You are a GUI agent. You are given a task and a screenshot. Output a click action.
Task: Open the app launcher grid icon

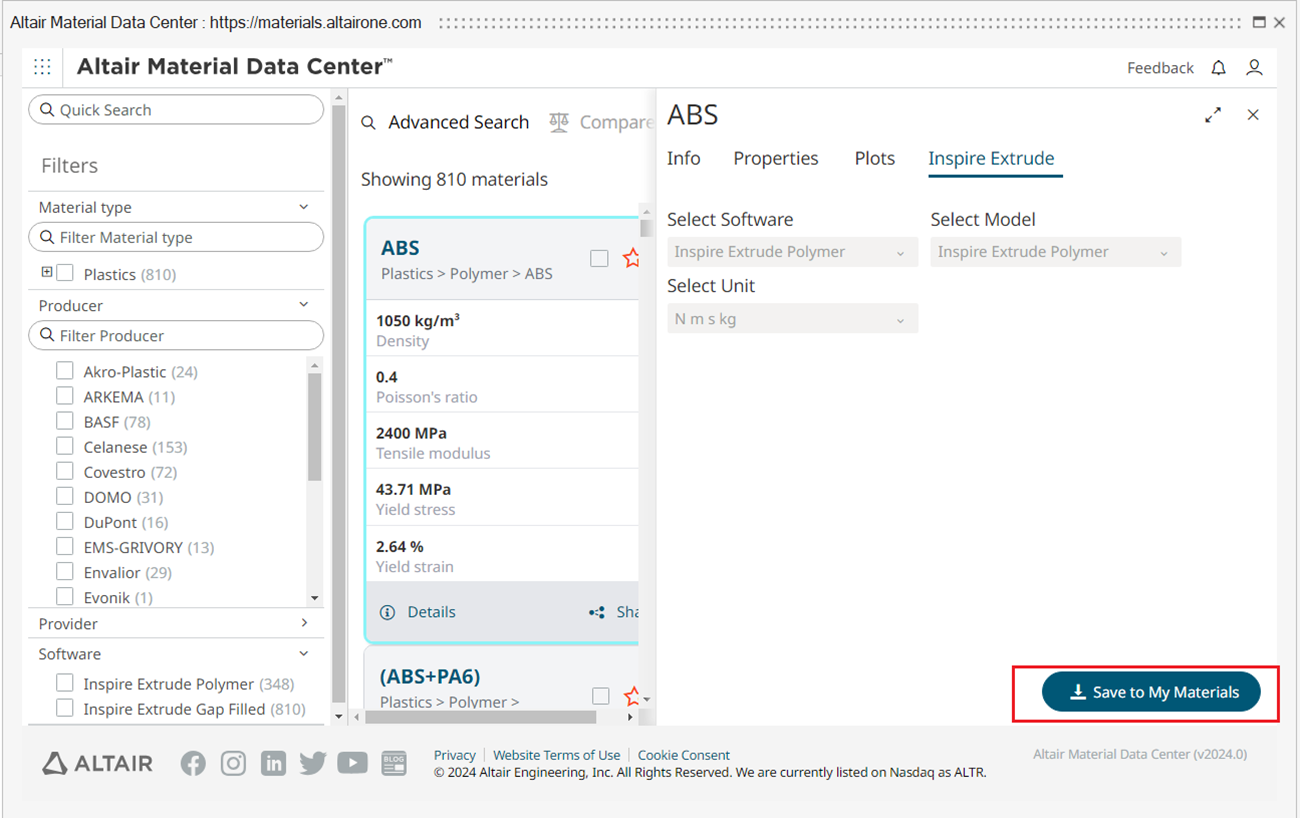[x=42, y=67]
